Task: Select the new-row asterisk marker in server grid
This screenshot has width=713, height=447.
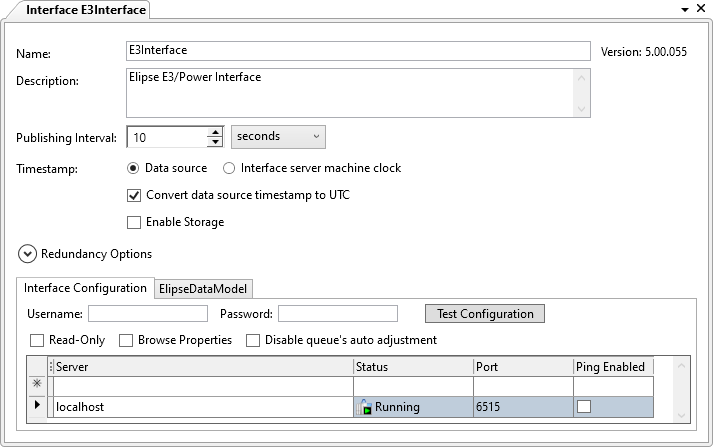Action: point(37,383)
